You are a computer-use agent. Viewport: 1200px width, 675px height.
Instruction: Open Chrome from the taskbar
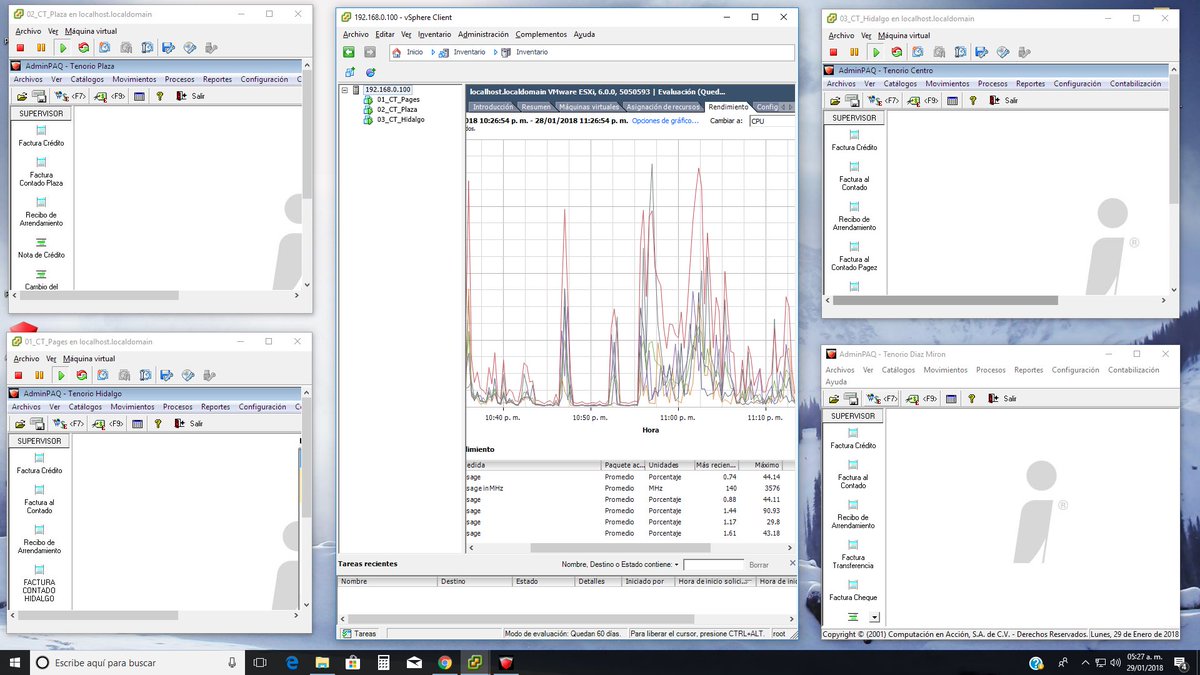point(444,662)
